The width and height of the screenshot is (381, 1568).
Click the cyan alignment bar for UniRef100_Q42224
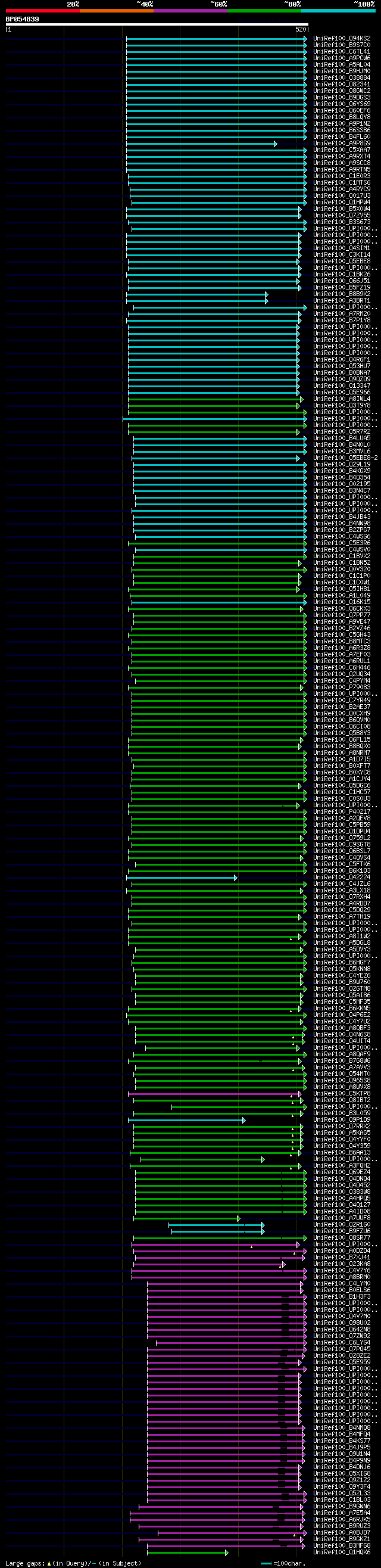coord(182,877)
